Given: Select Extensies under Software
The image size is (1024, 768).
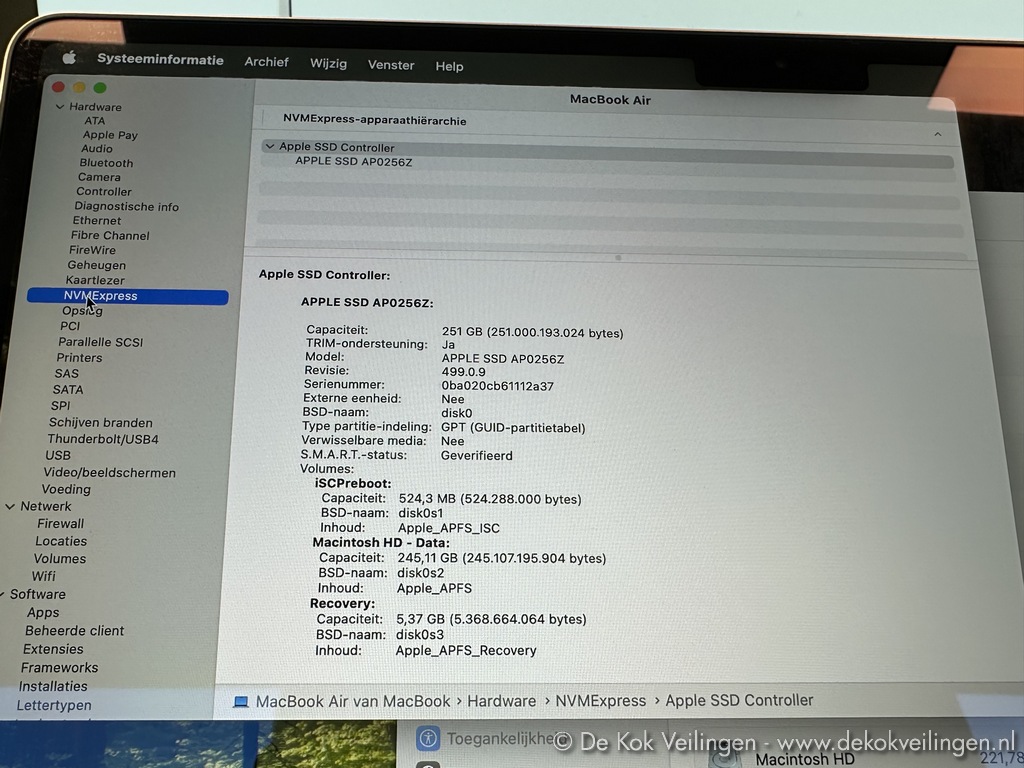Looking at the screenshot, I should tap(53, 649).
